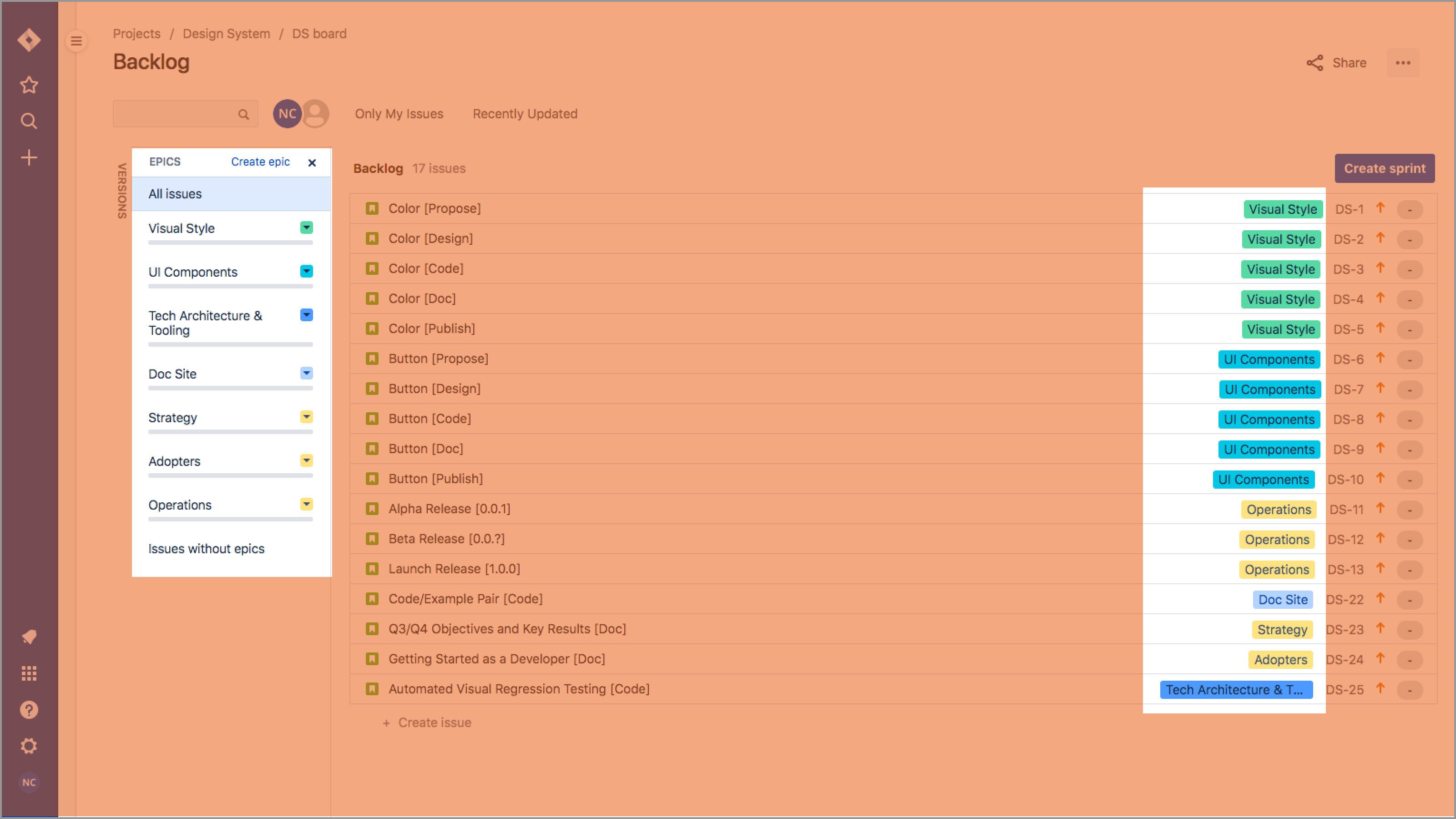Open notifications megaphone icon in sidebar

pos(29,637)
